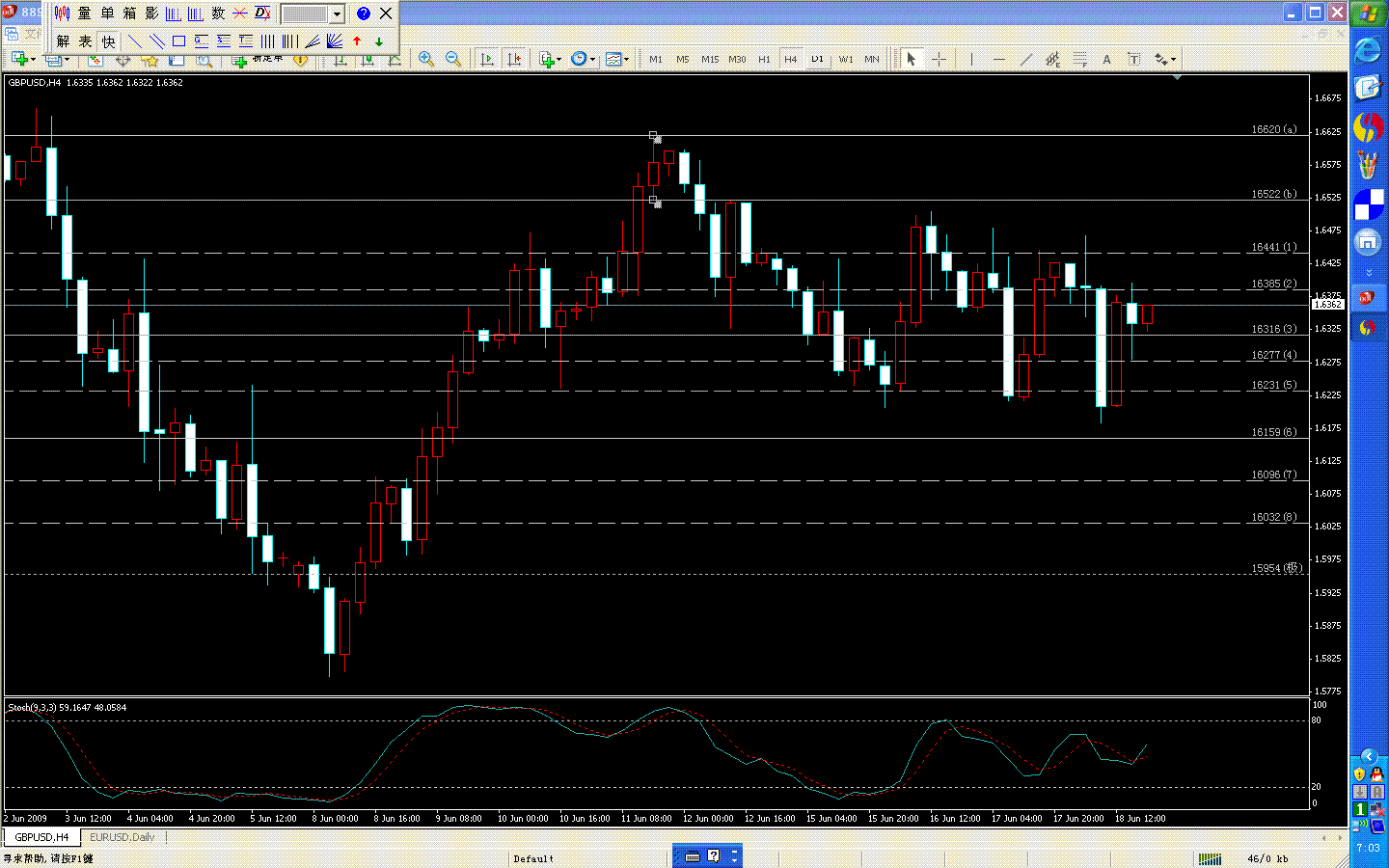
Task: Open the Terminal window icon
Action: 177,60
